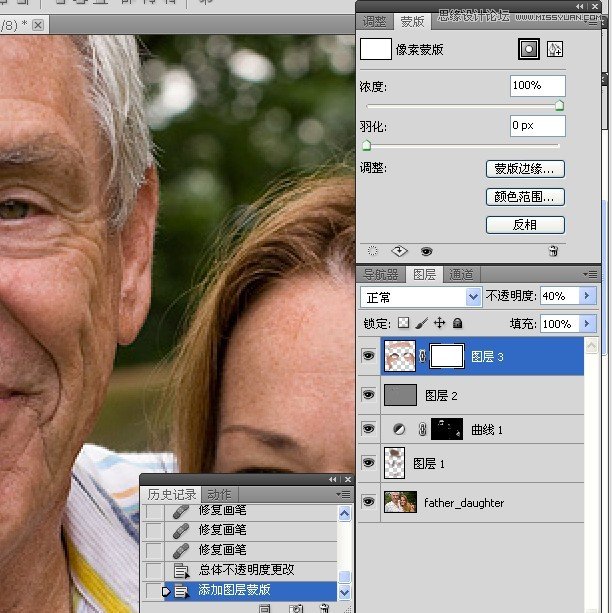Set history brush source for 总体不透明度更改
This screenshot has height=613, width=612.
coord(153,570)
